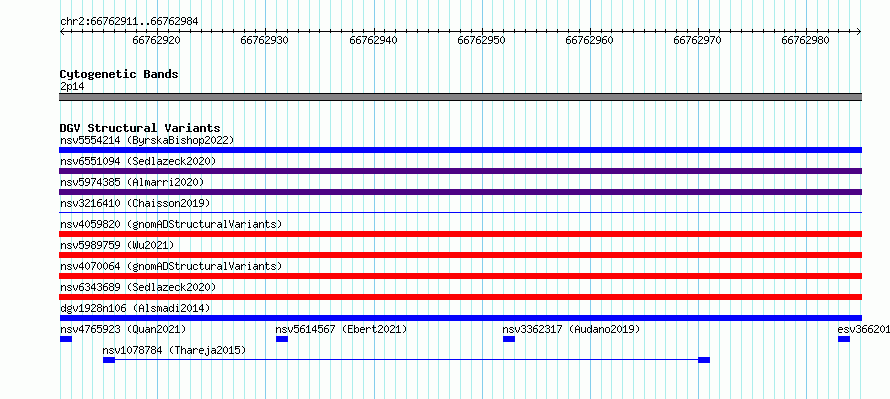
Task: Click the blue bar for nsv5554214
Action: 460,150
